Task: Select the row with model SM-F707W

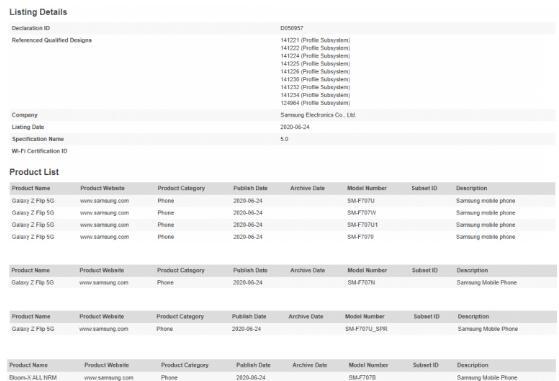Action: tap(282, 213)
